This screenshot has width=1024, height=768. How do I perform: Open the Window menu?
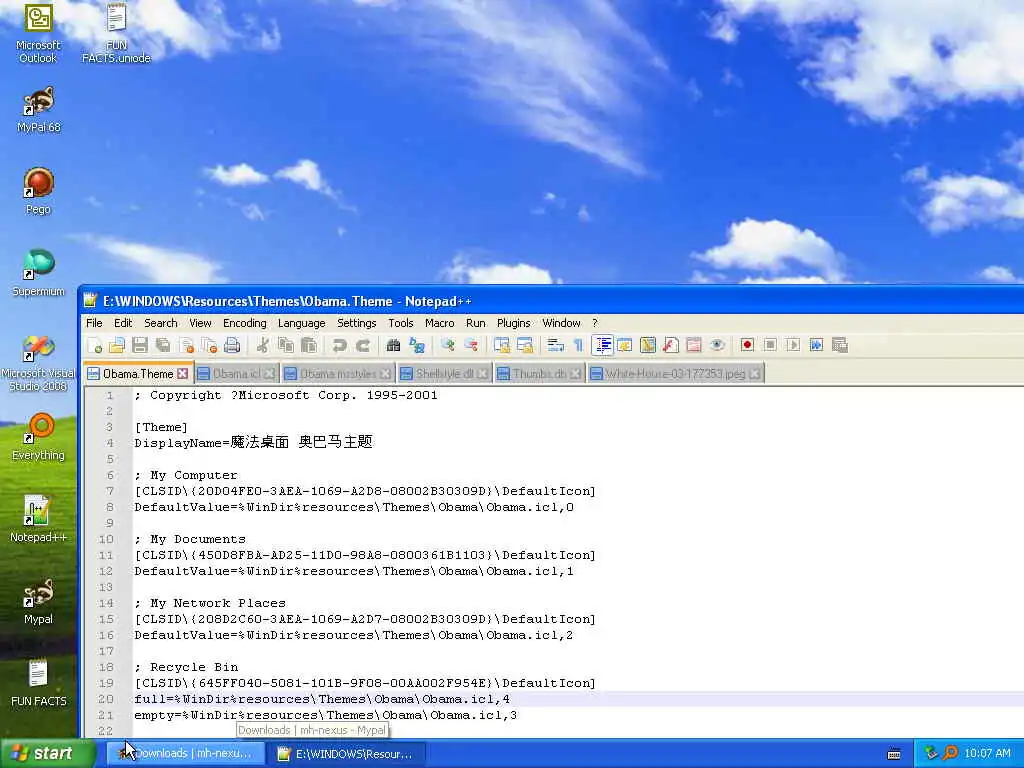tap(561, 323)
